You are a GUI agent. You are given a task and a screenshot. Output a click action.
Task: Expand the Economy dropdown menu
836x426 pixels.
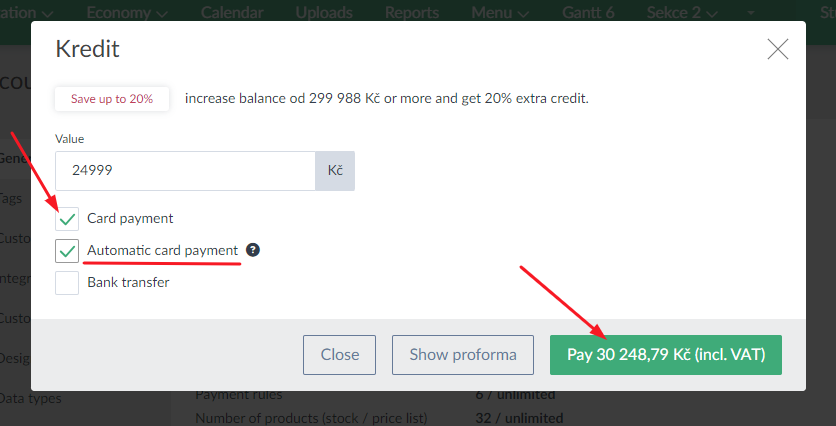coord(127,12)
